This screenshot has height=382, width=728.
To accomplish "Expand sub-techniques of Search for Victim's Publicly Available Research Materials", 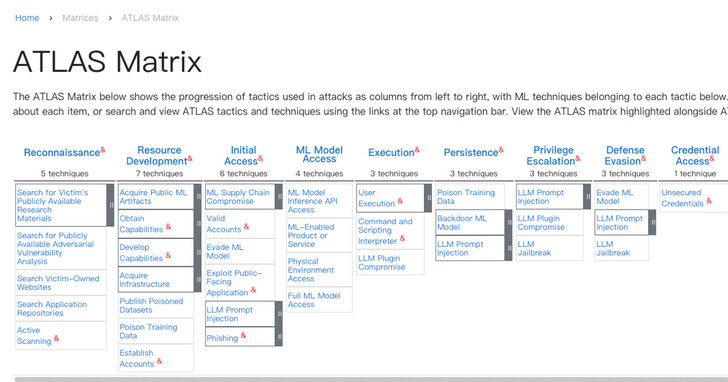I will (110, 205).
